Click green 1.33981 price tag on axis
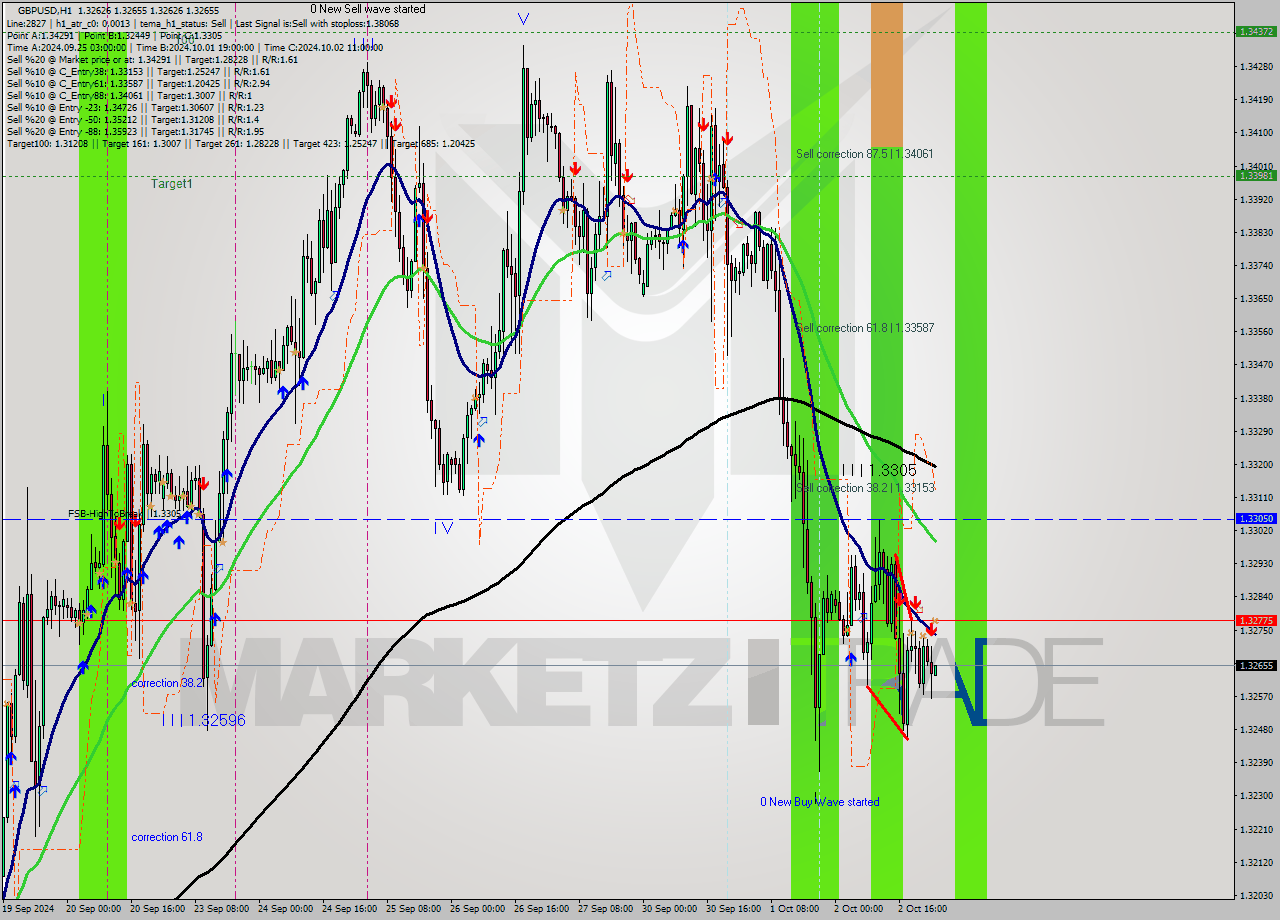 (1256, 175)
